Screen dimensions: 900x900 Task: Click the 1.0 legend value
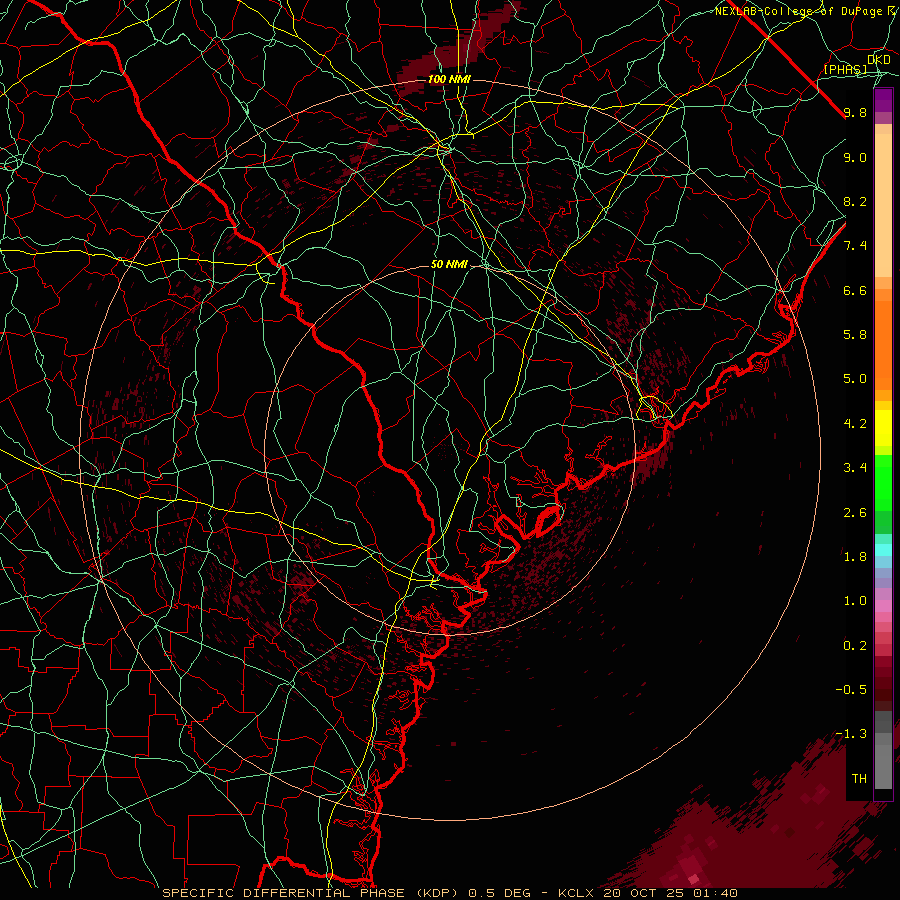pyautogui.click(x=855, y=601)
